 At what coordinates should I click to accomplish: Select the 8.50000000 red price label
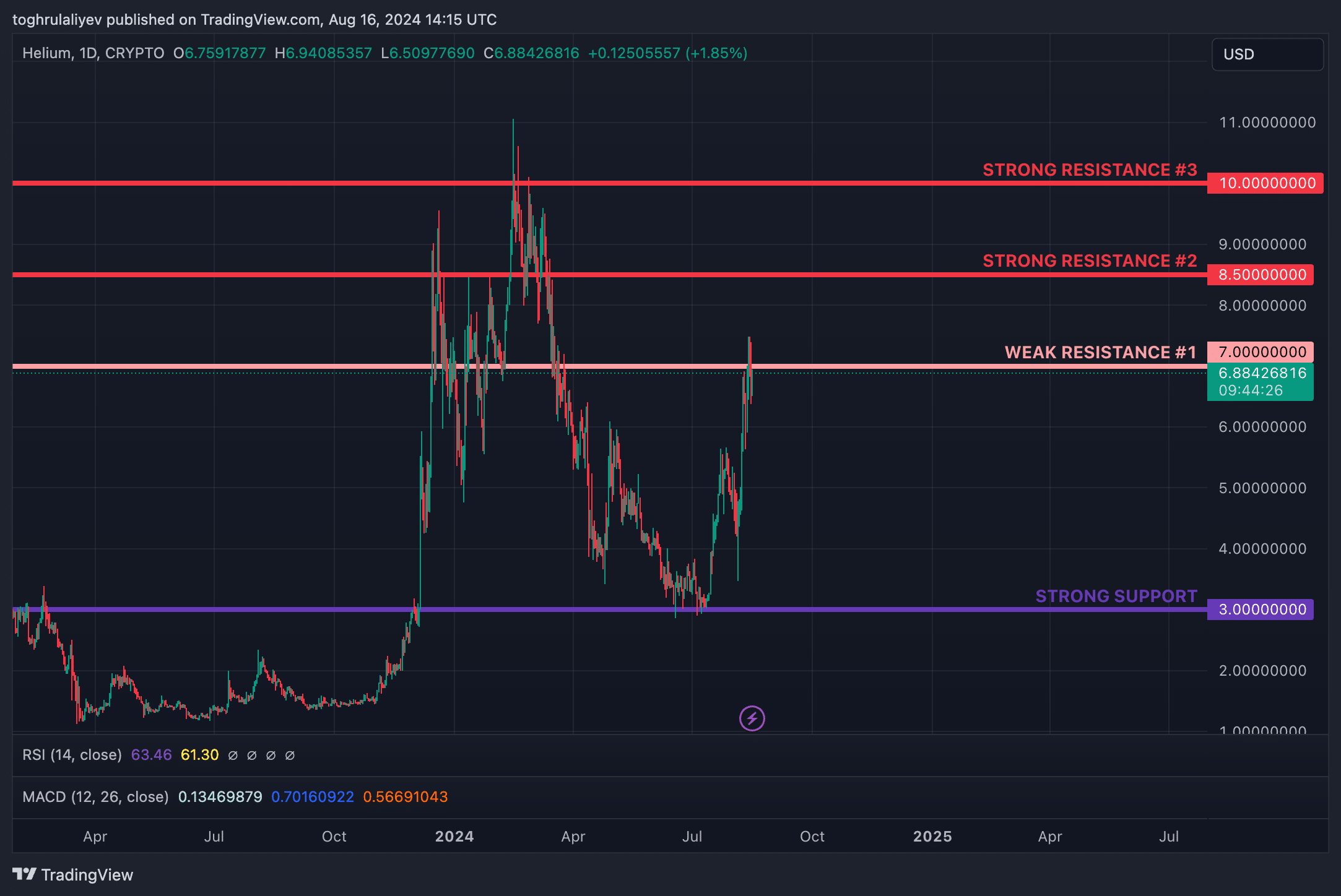(x=1260, y=275)
